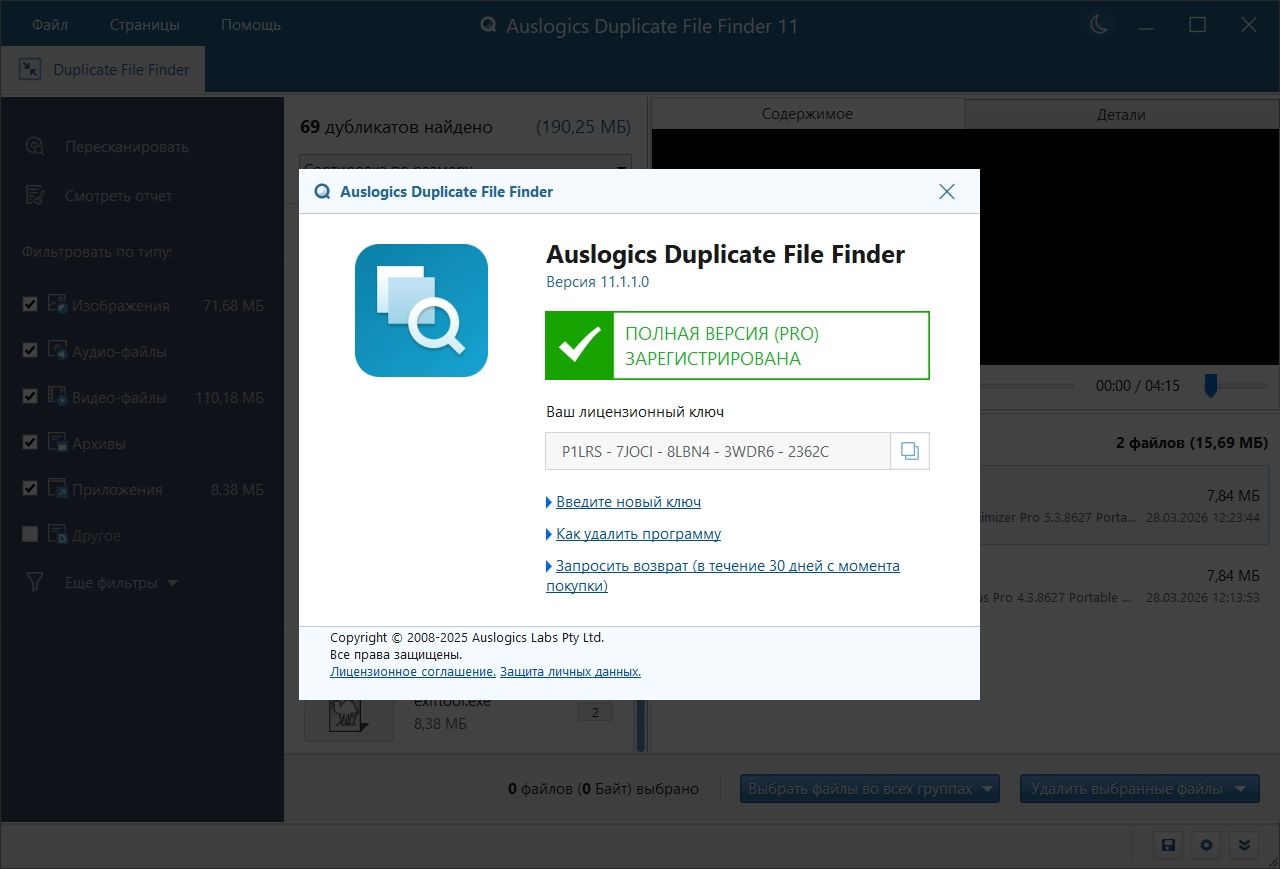Click the double-chevron down icon in bottom bar

(1244, 845)
